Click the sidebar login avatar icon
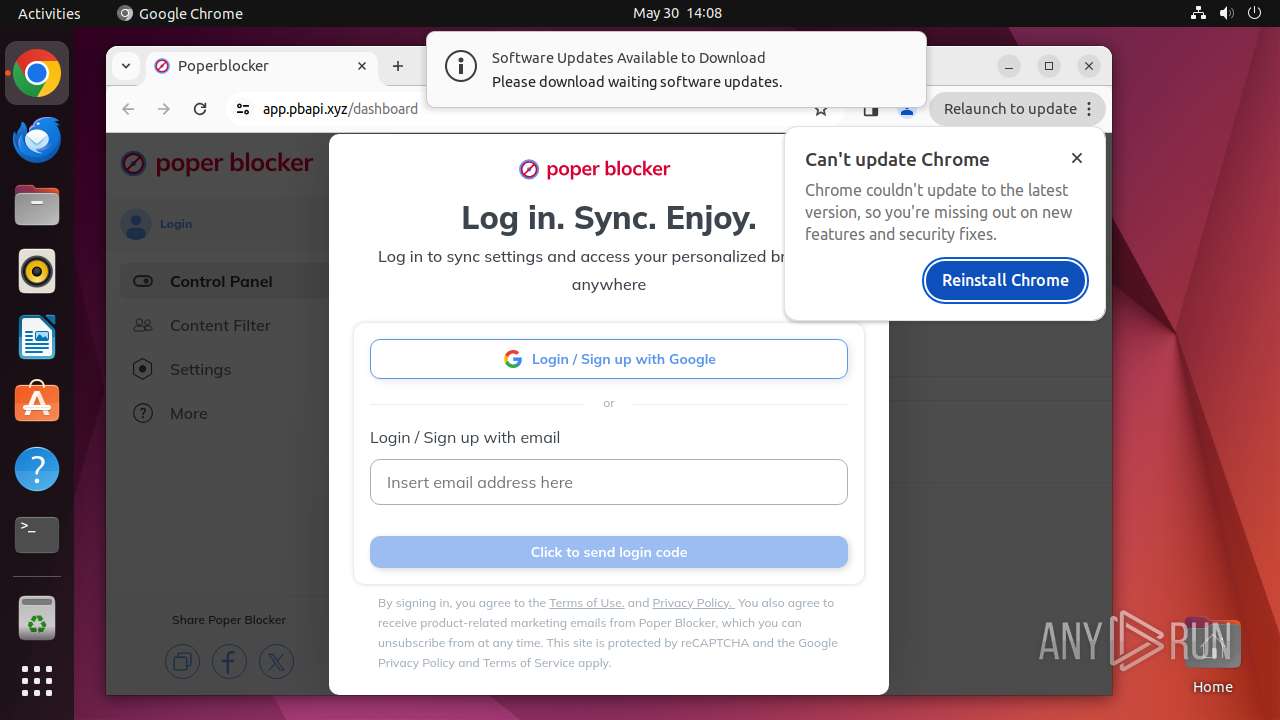Image resolution: width=1280 pixels, height=720 pixels. pos(136,224)
